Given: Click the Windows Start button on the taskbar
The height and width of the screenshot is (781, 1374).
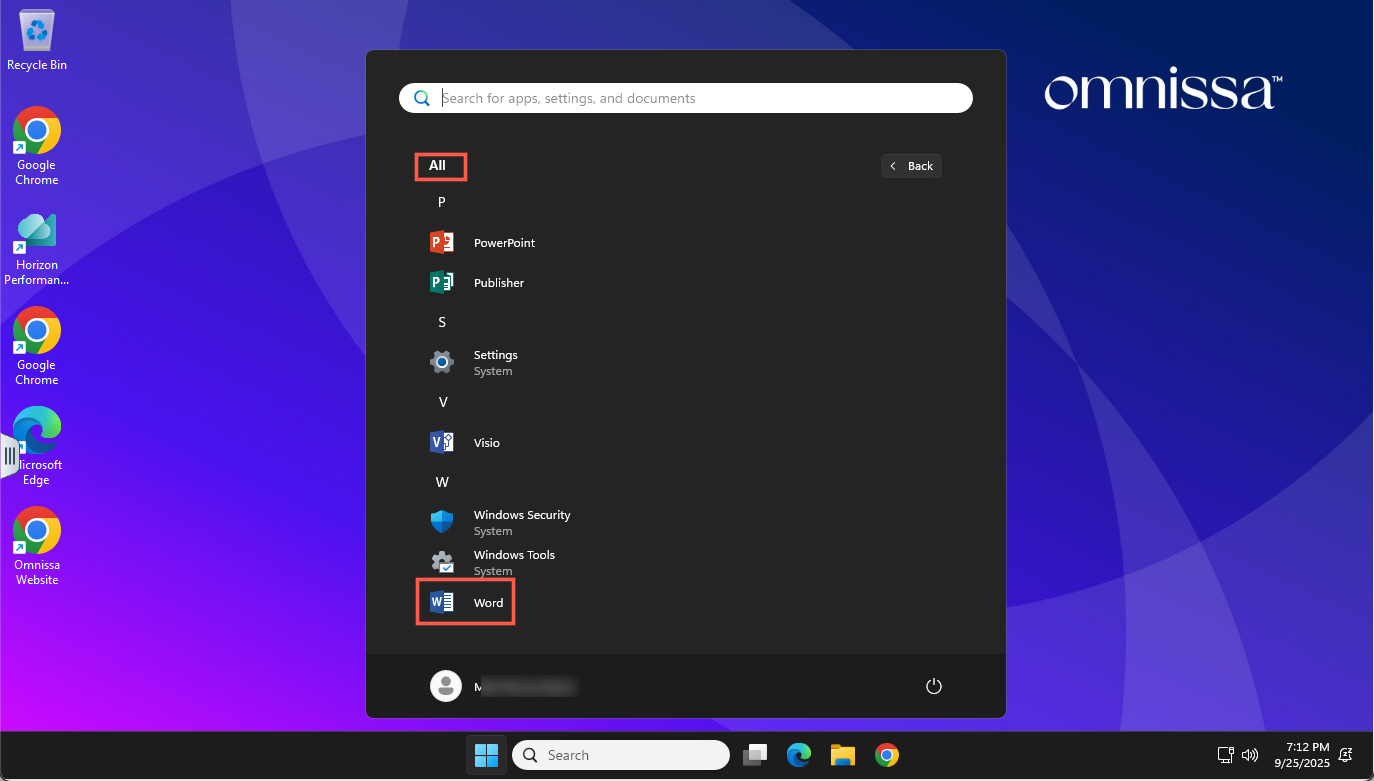Looking at the screenshot, I should (x=486, y=755).
